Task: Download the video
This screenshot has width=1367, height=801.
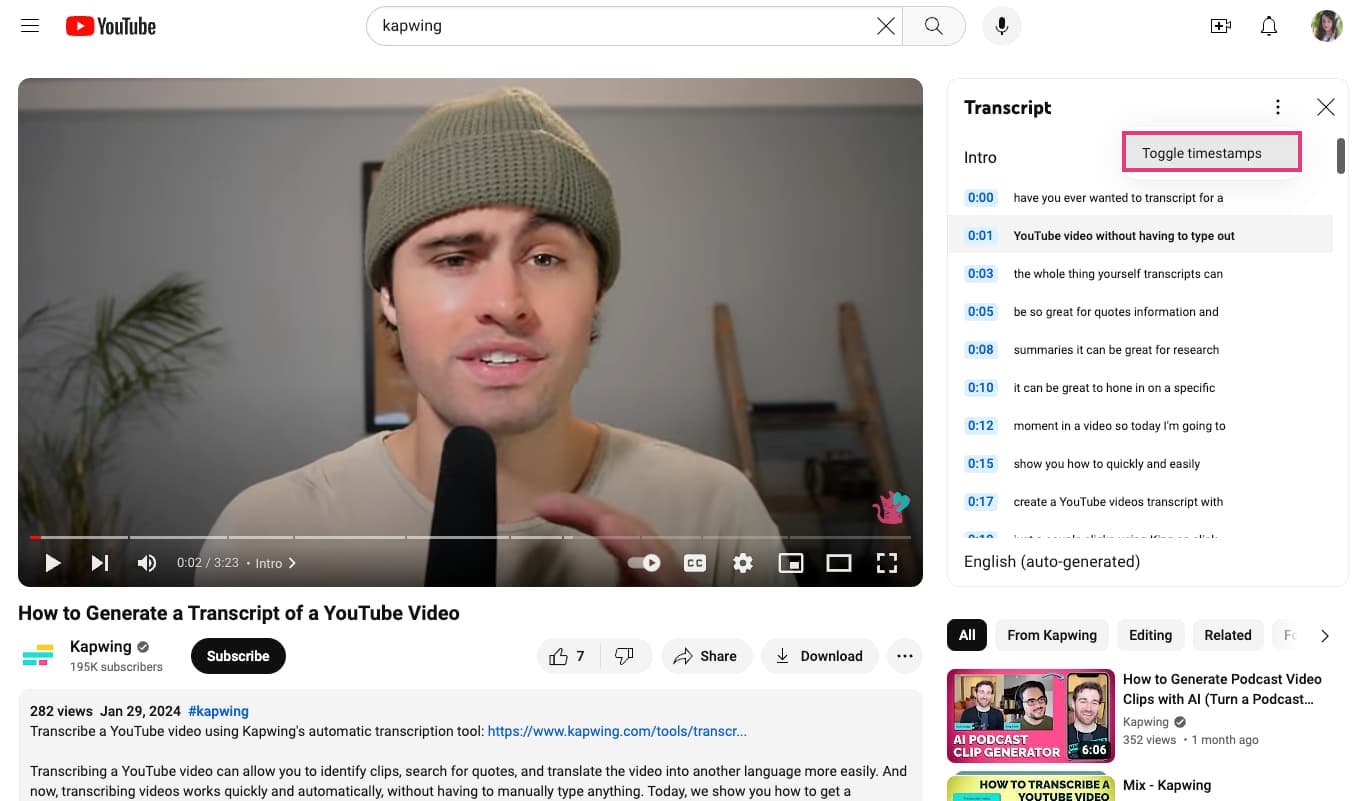Action: click(820, 656)
